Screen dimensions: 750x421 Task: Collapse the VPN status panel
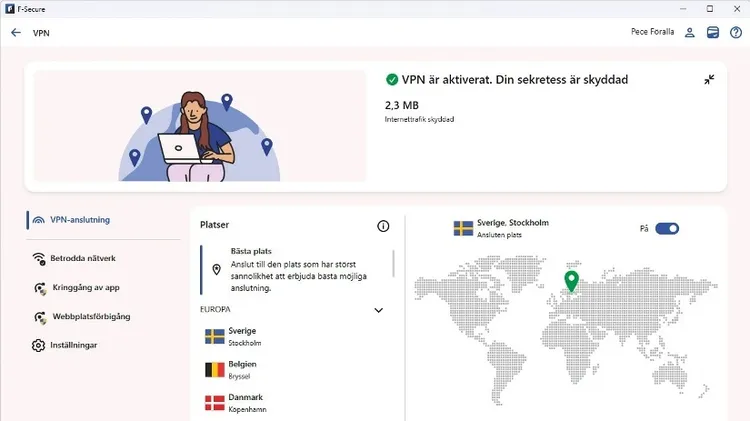coord(709,80)
